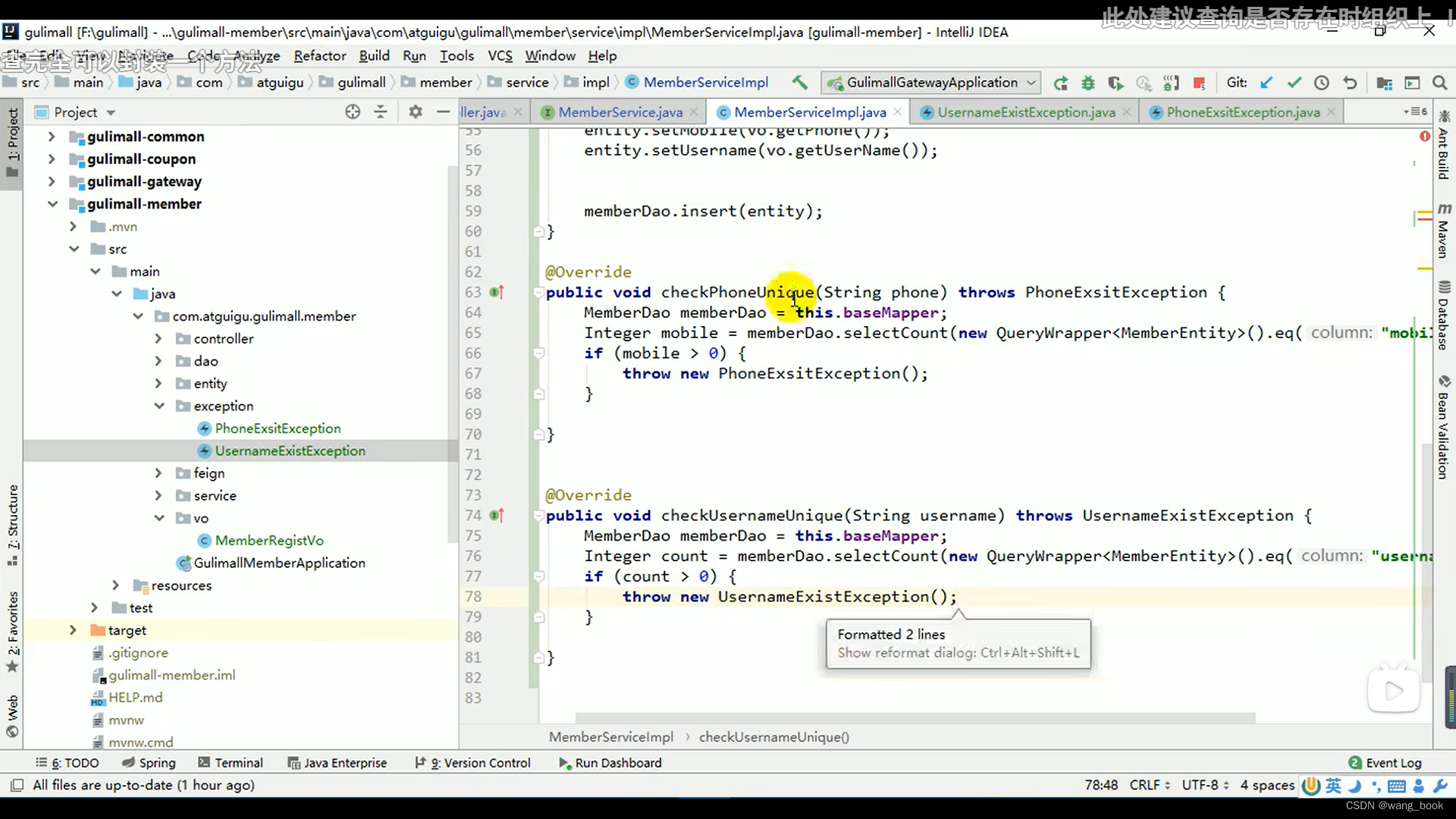Toggle the Structure tool window
Viewport: 1456px width, 819px height.
[12, 525]
